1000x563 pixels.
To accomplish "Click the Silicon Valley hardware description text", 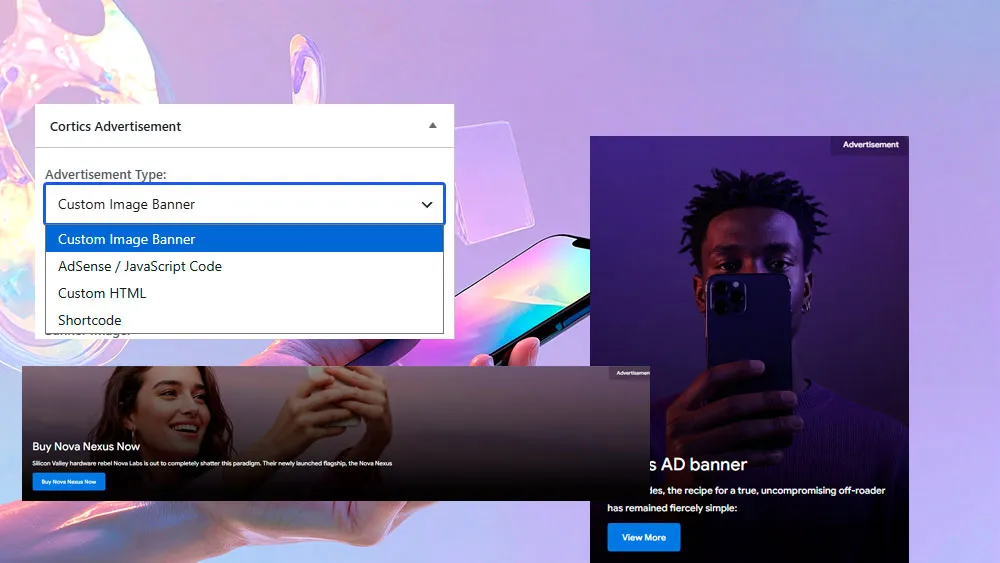I will (x=212, y=464).
